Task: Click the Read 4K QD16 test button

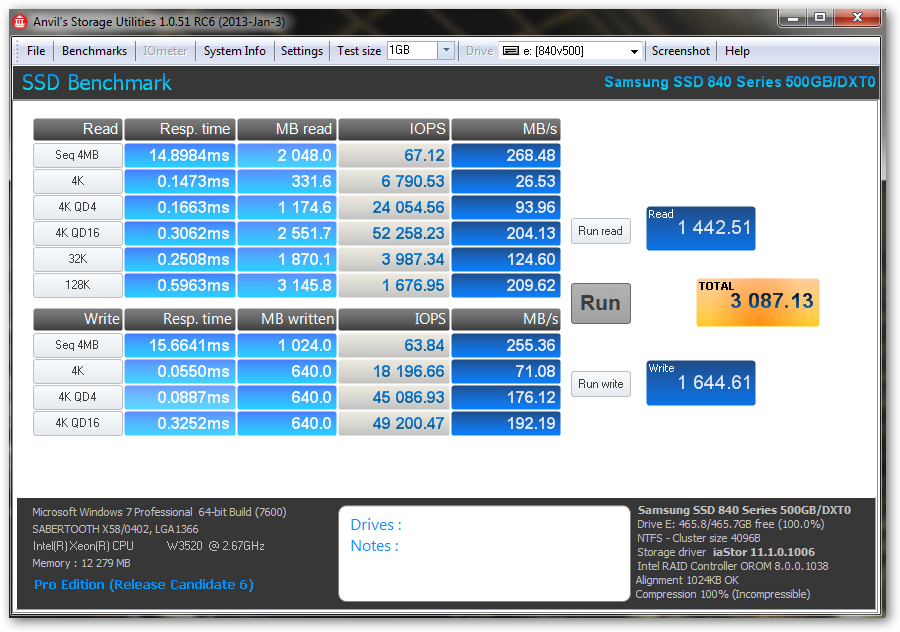Action: (77, 233)
